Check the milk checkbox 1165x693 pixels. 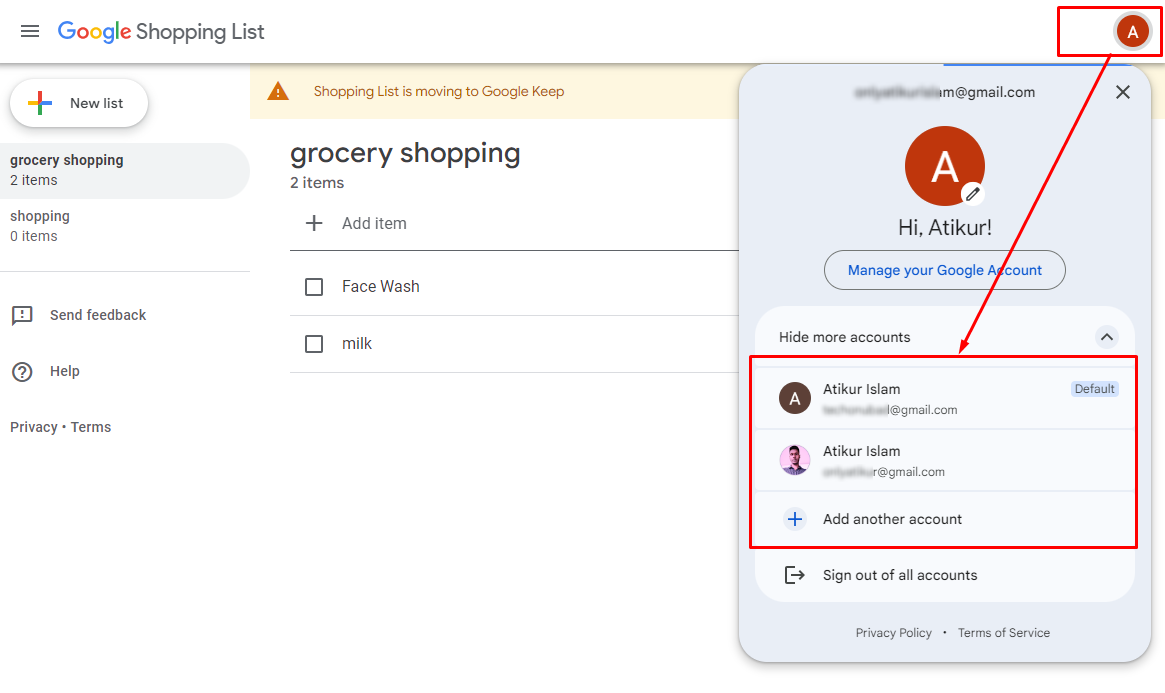coord(314,344)
